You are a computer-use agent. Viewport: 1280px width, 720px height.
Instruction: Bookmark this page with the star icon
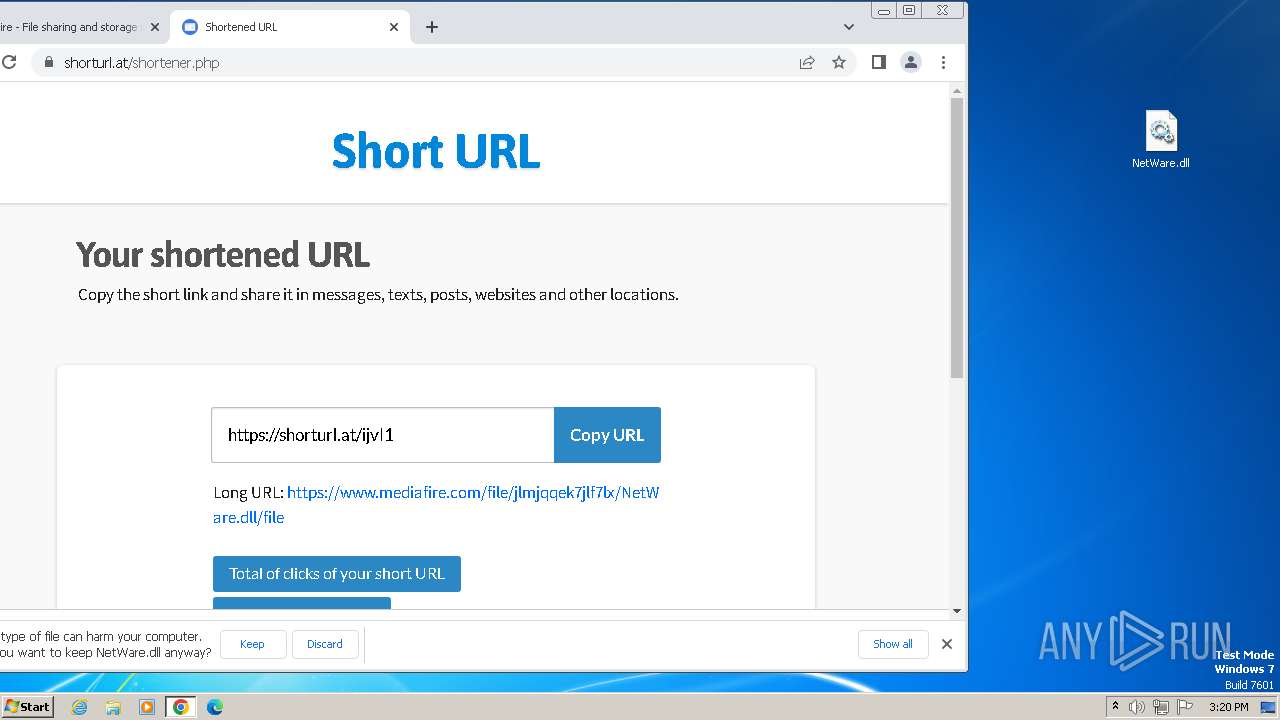click(x=839, y=62)
